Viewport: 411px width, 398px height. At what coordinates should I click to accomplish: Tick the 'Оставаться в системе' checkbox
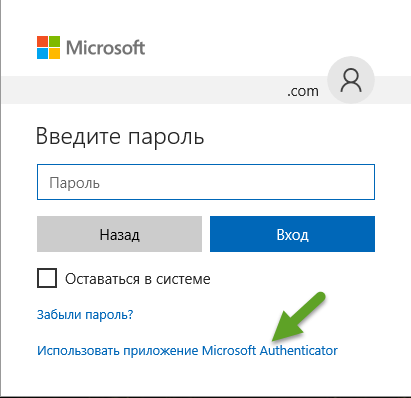(x=47, y=278)
